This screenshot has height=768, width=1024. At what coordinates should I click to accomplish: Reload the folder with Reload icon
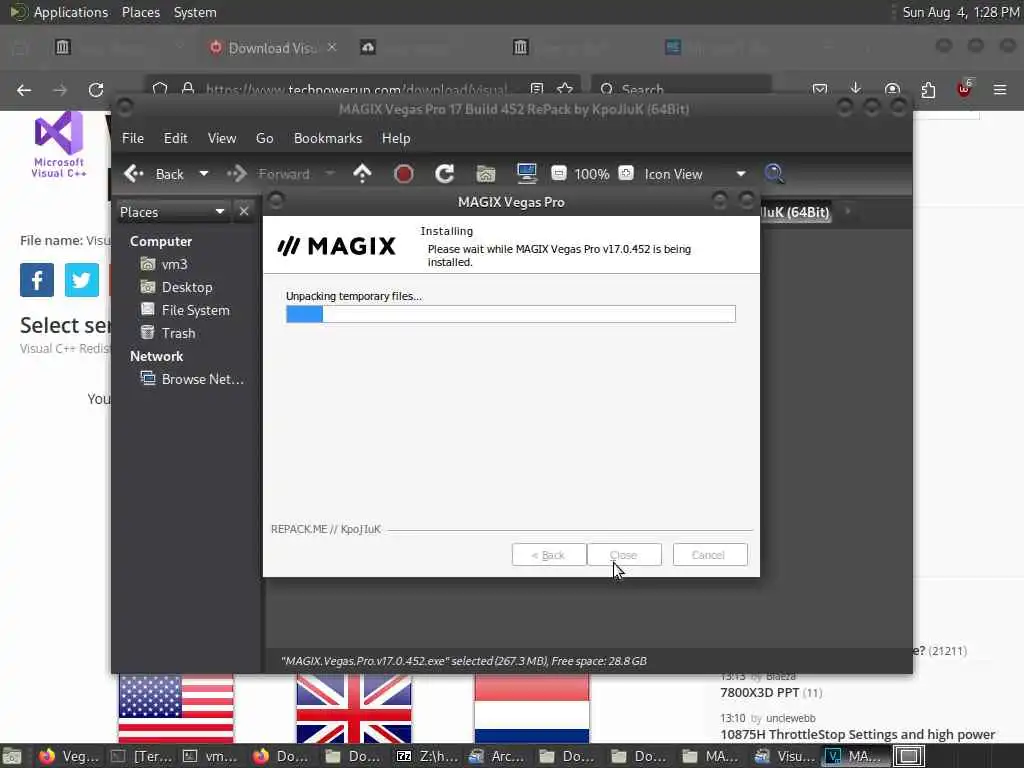(445, 174)
